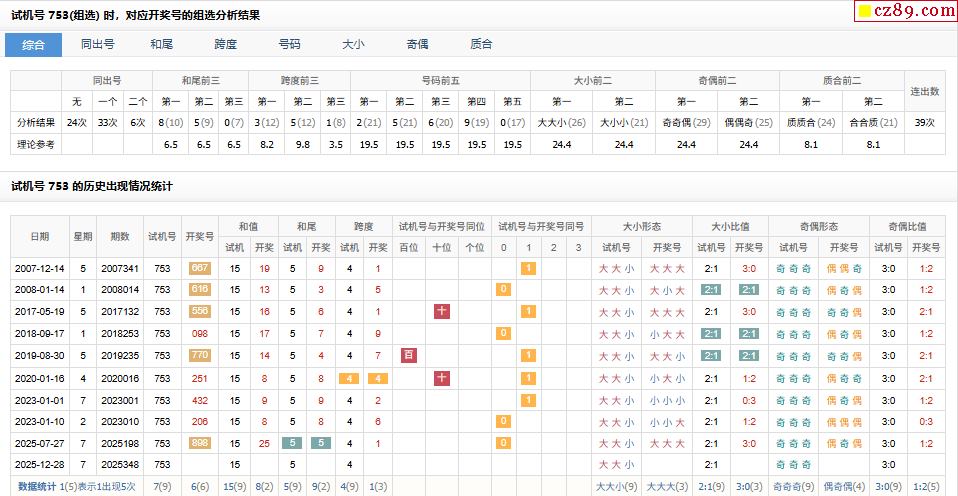This screenshot has height=496, width=958.
Task: Go to the 跨度 tab
Action: (226, 44)
